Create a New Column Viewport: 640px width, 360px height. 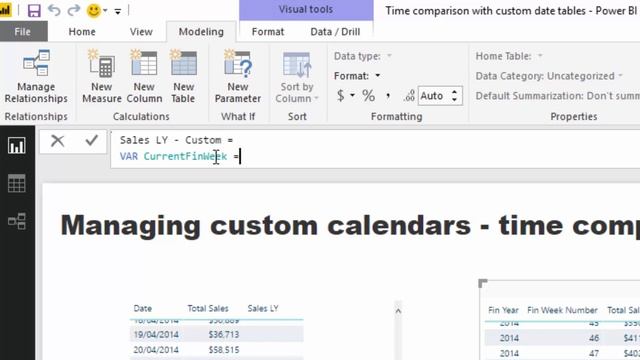click(x=144, y=76)
